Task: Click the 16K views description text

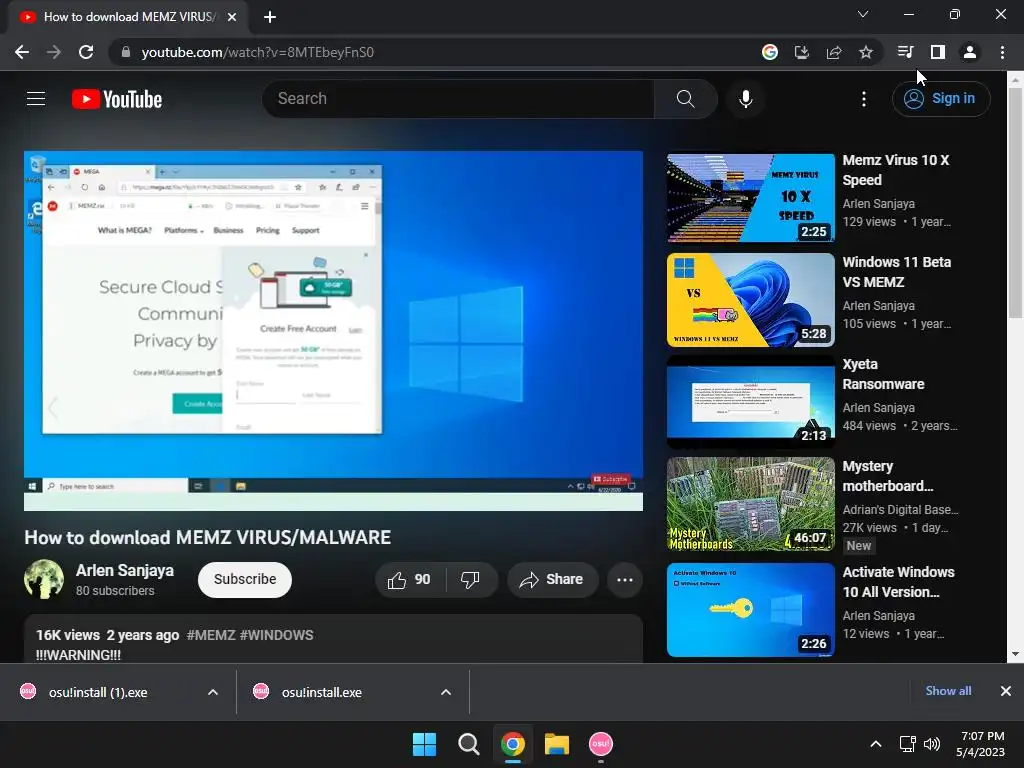Action: click(68, 635)
